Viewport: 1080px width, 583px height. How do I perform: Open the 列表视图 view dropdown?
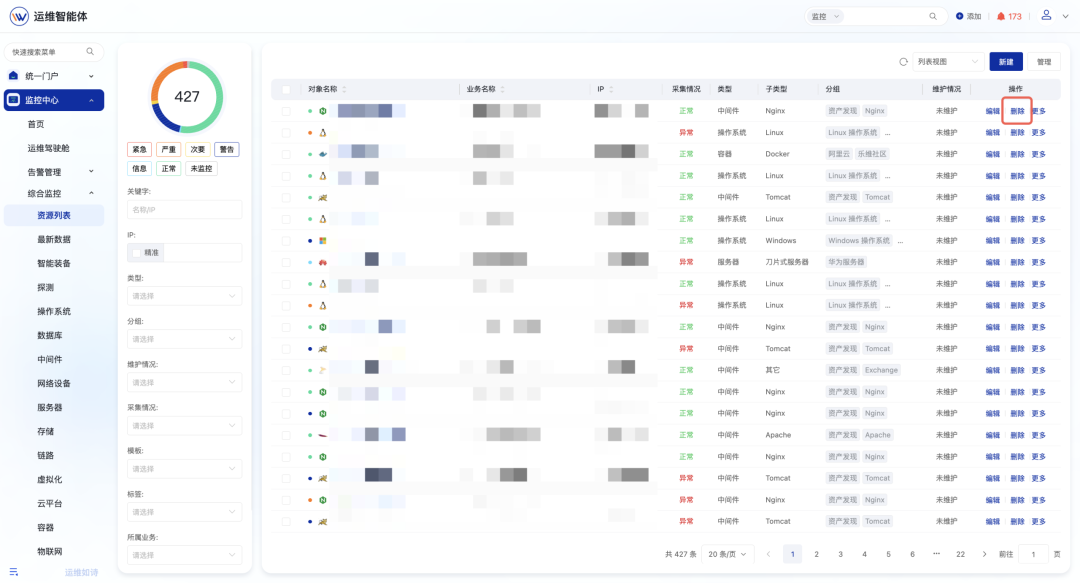tap(948, 62)
